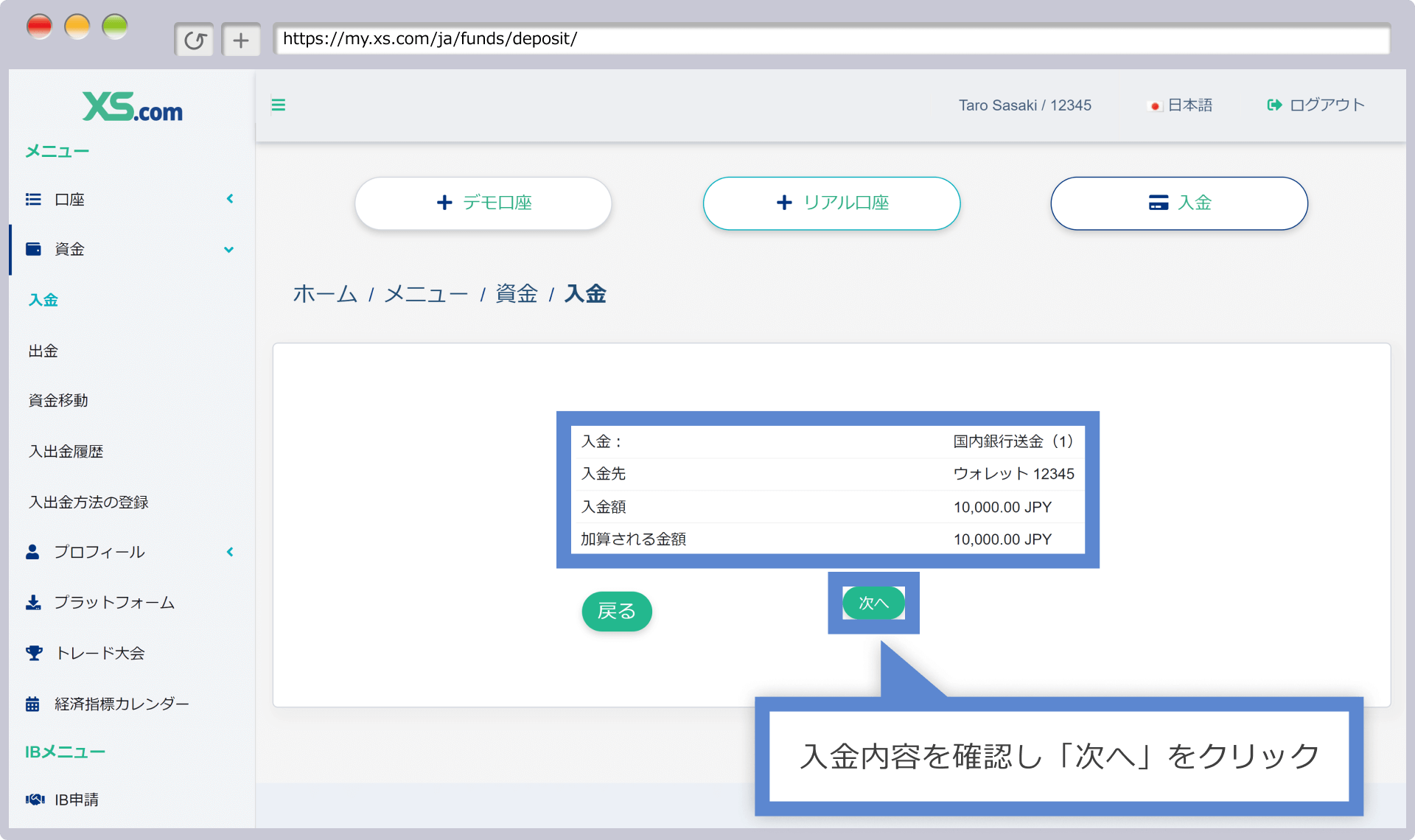Image resolution: width=1415 pixels, height=840 pixels.
Task: Click the 次へ button
Action: pyautogui.click(x=873, y=603)
